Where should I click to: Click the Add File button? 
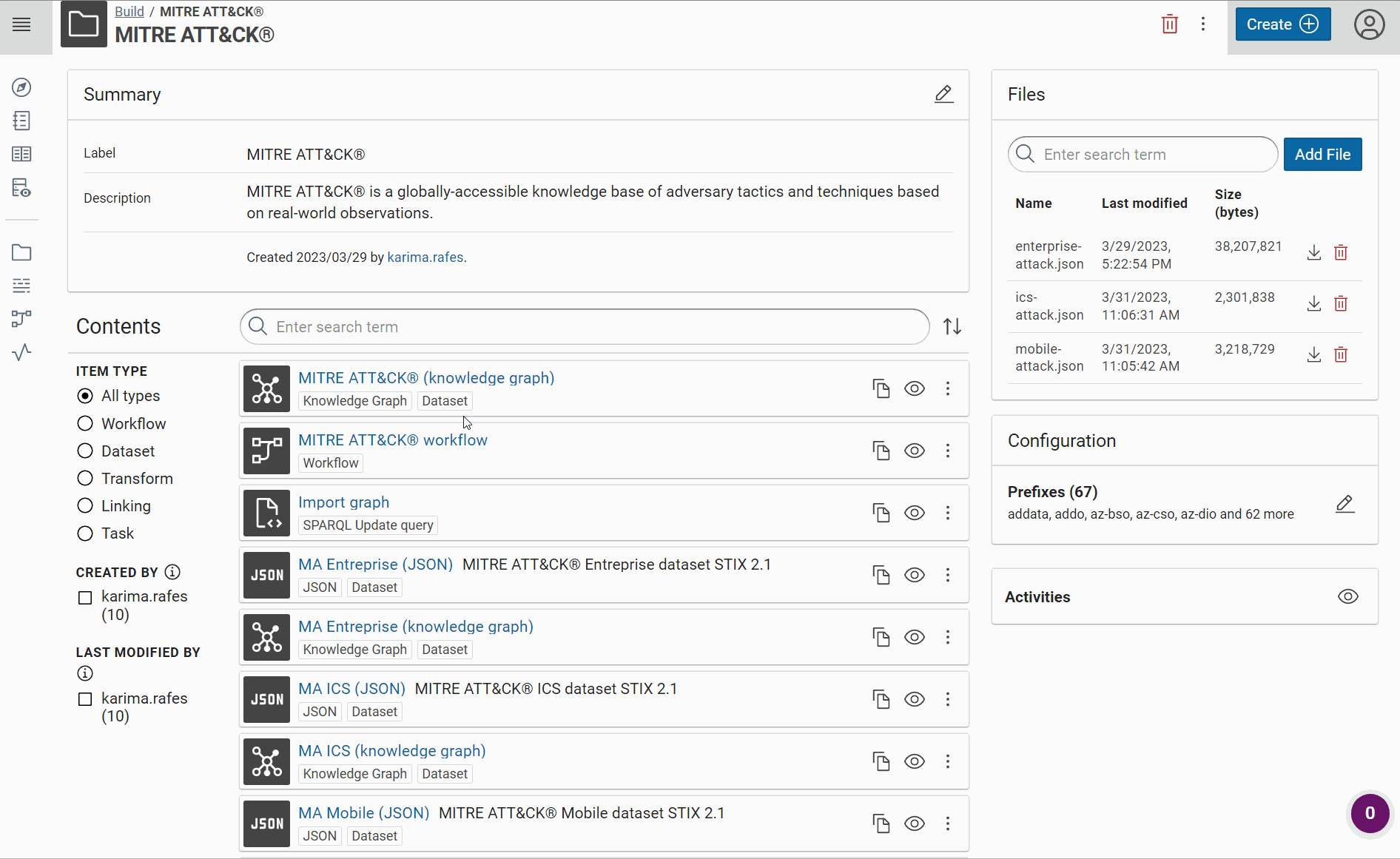click(1322, 155)
